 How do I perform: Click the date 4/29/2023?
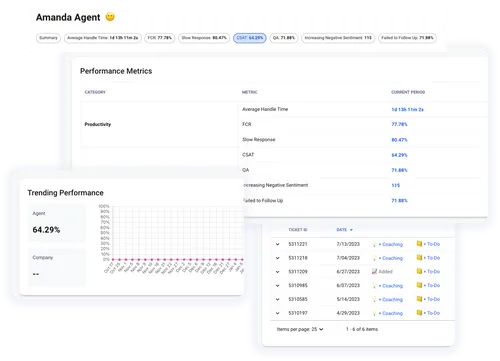(348, 313)
